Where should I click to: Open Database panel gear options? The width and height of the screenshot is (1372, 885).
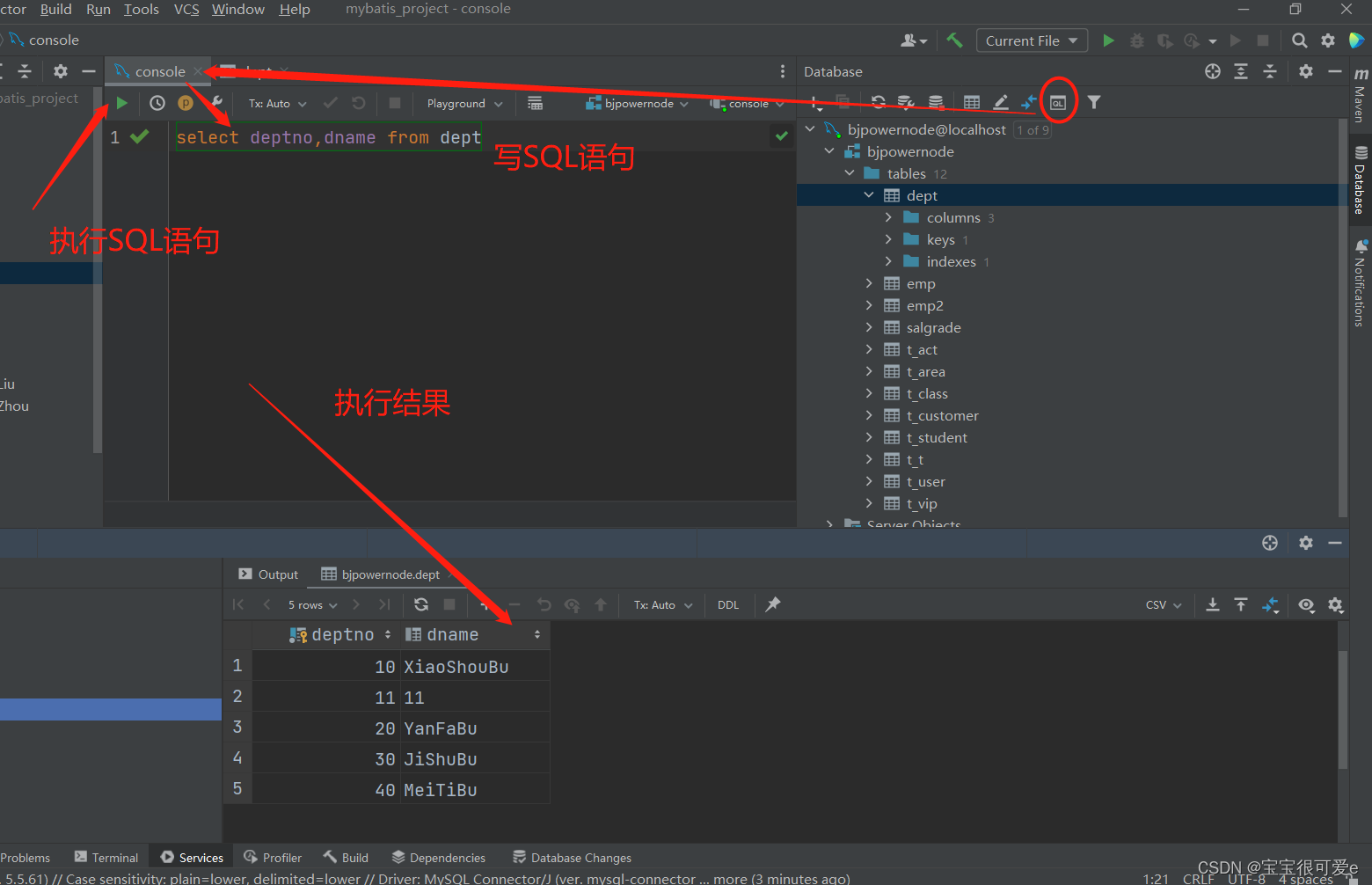[x=1306, y=71]
